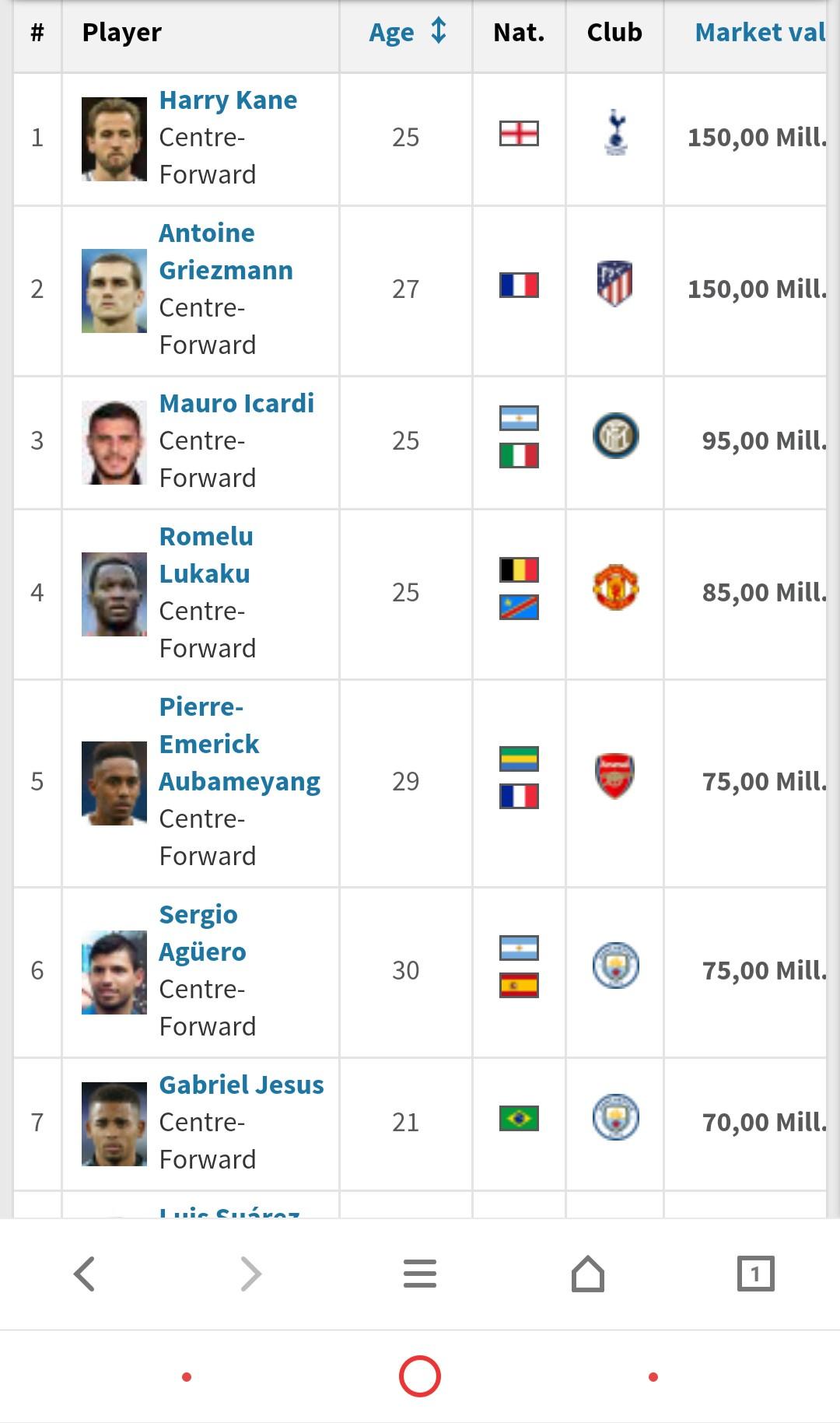This screenshot has height=1423, width=840.
Task: Open the Sergio Agüero name link
Action: click(x=202, y=933)
